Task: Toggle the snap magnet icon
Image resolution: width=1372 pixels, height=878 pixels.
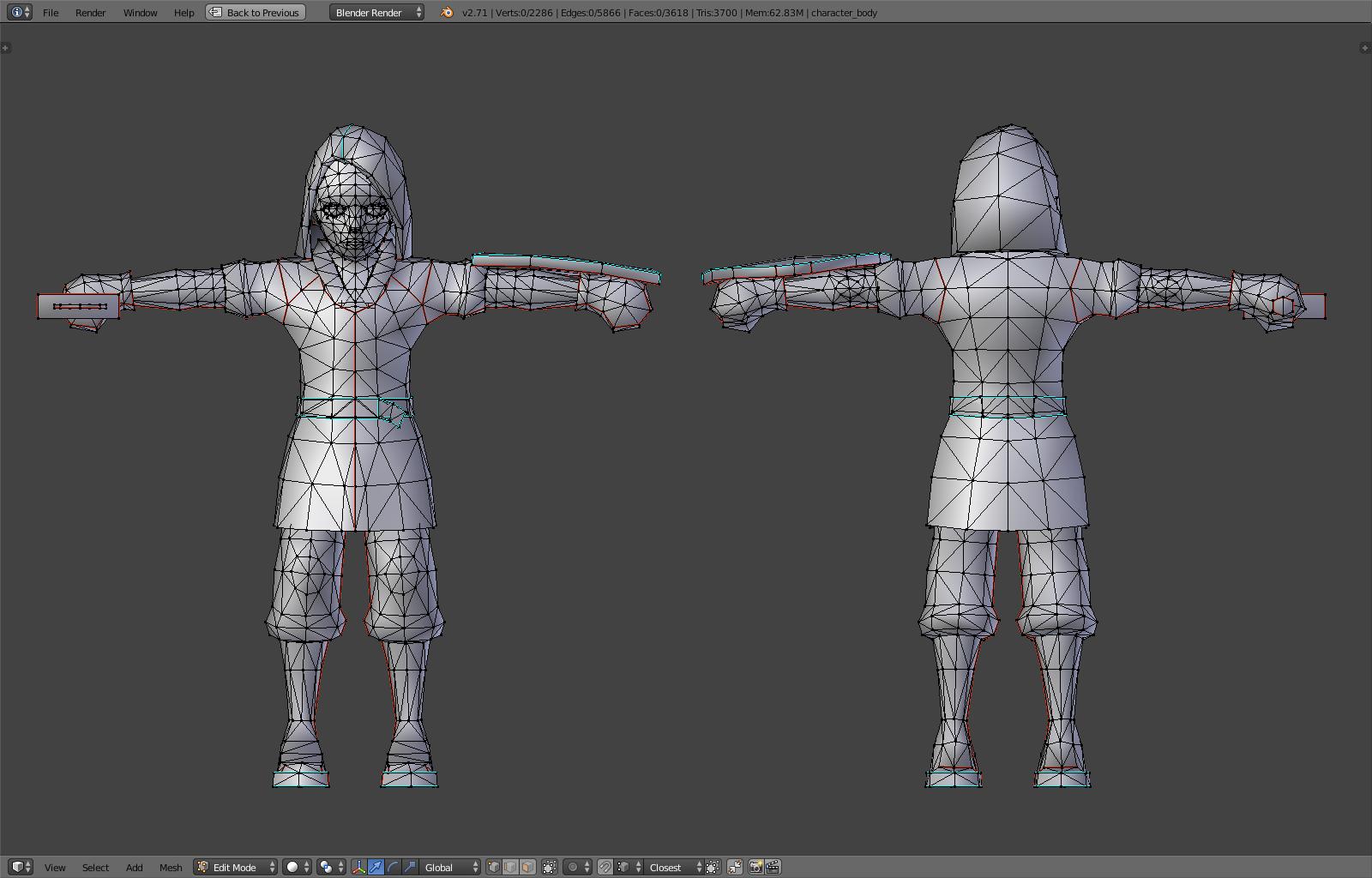Action: coord(605,867)
